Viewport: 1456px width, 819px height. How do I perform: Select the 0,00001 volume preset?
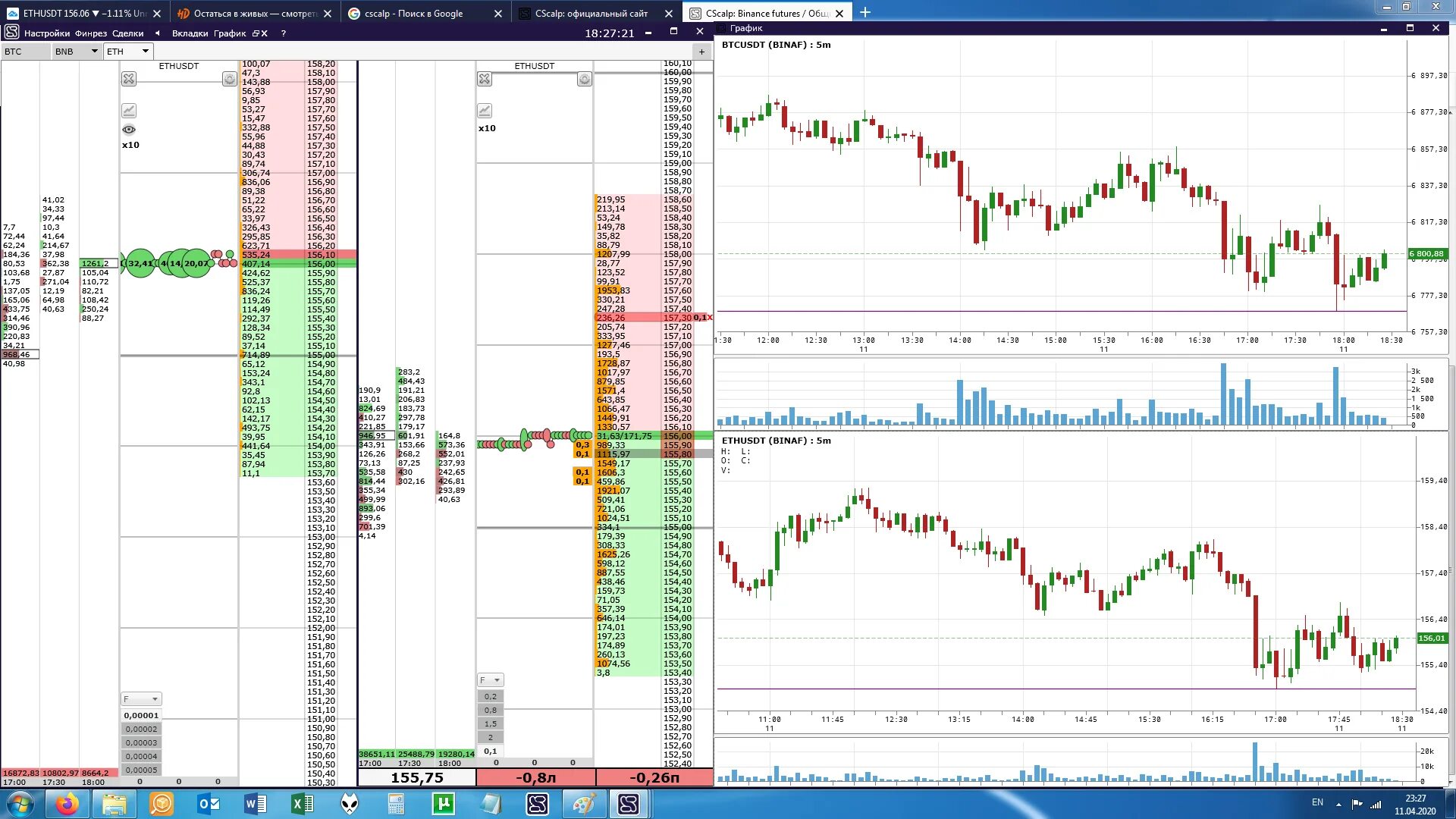click(x=141, y=716)
